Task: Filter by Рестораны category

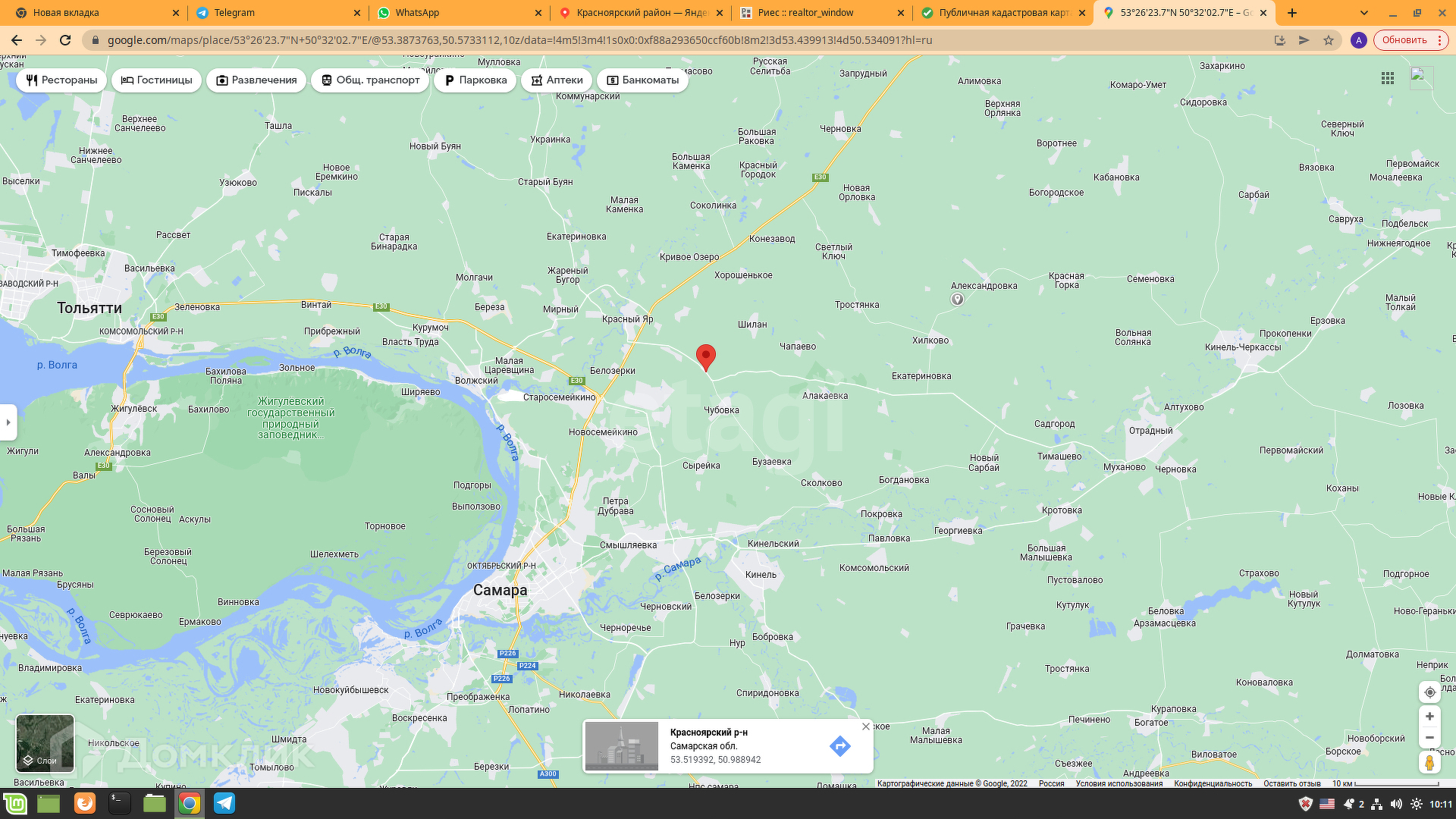Action: tap(61, 80)
